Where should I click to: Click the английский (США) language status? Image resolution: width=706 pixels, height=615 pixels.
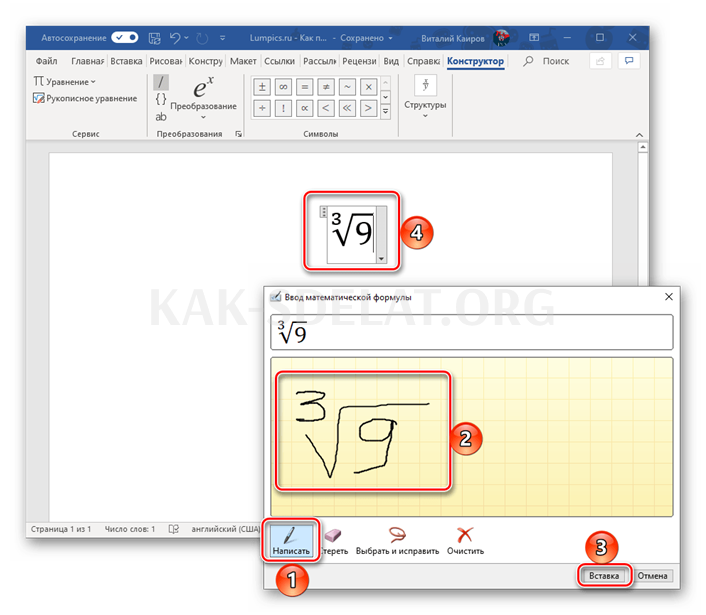click(226, 529)
